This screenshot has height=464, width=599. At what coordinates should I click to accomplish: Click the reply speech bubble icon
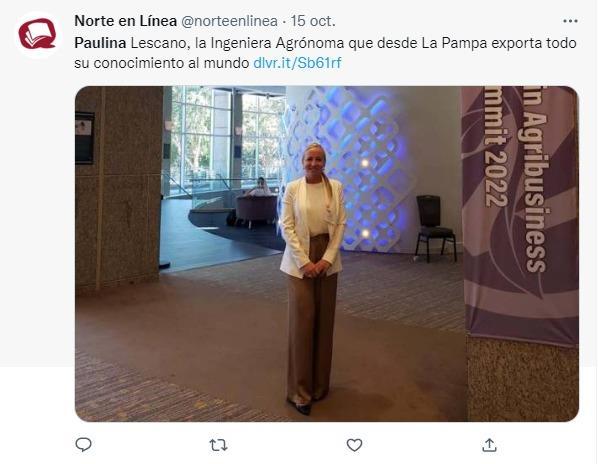click(83, 445)
